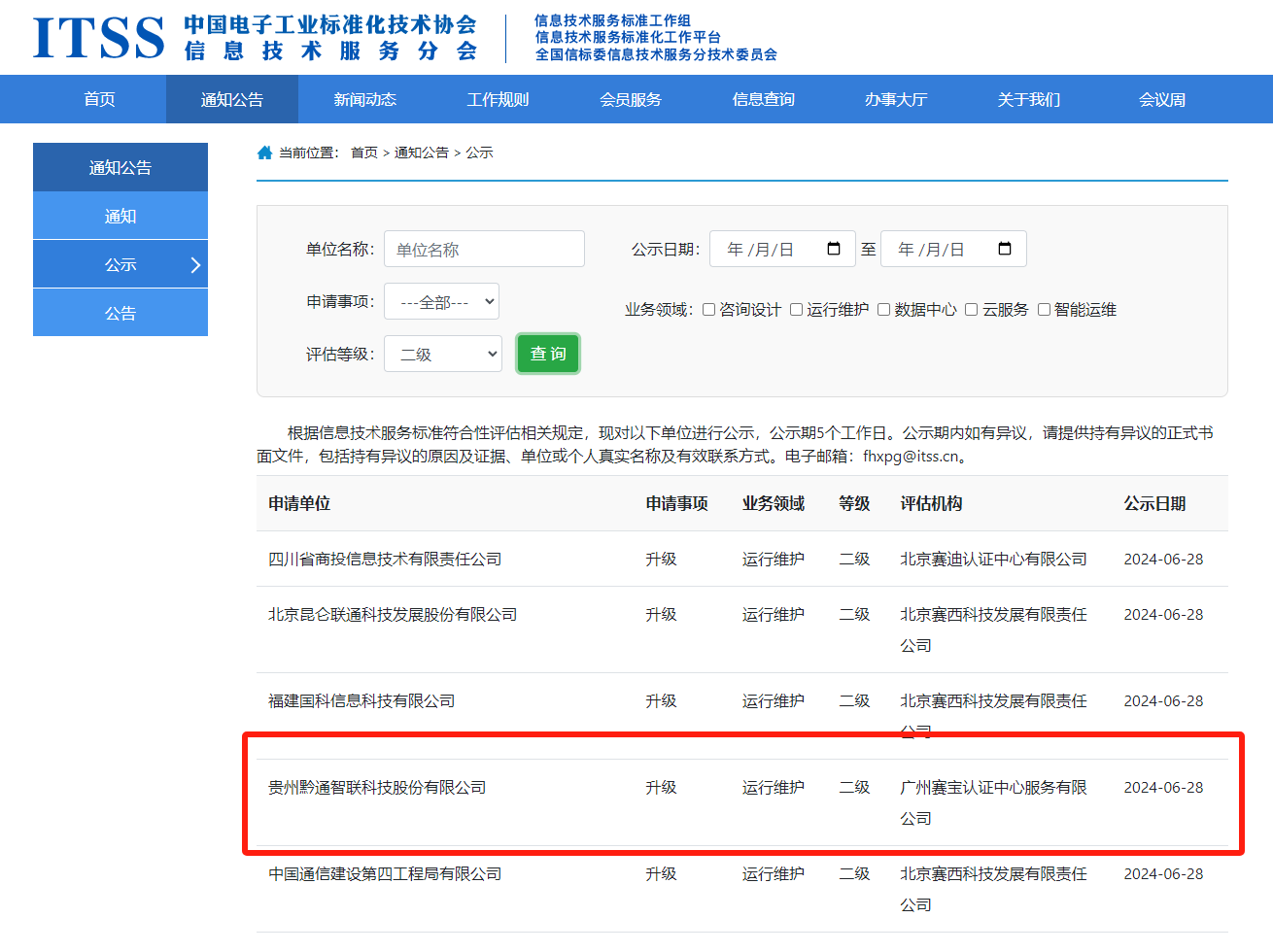Viewport: 1273px width, 952px height.
Task: Open the 申请事项 dropdown
Action: (x=442, y=301)
